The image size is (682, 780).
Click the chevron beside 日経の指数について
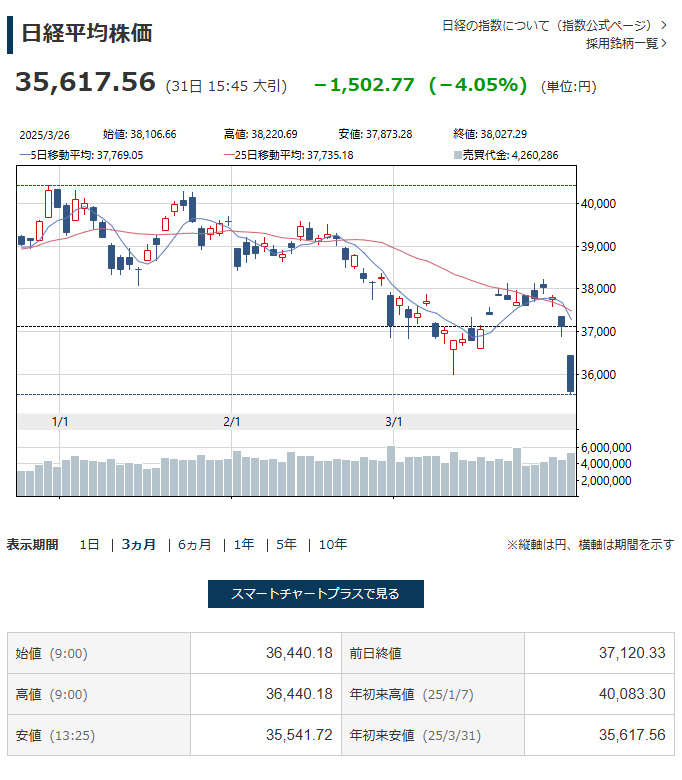click(x=664, y=24)
